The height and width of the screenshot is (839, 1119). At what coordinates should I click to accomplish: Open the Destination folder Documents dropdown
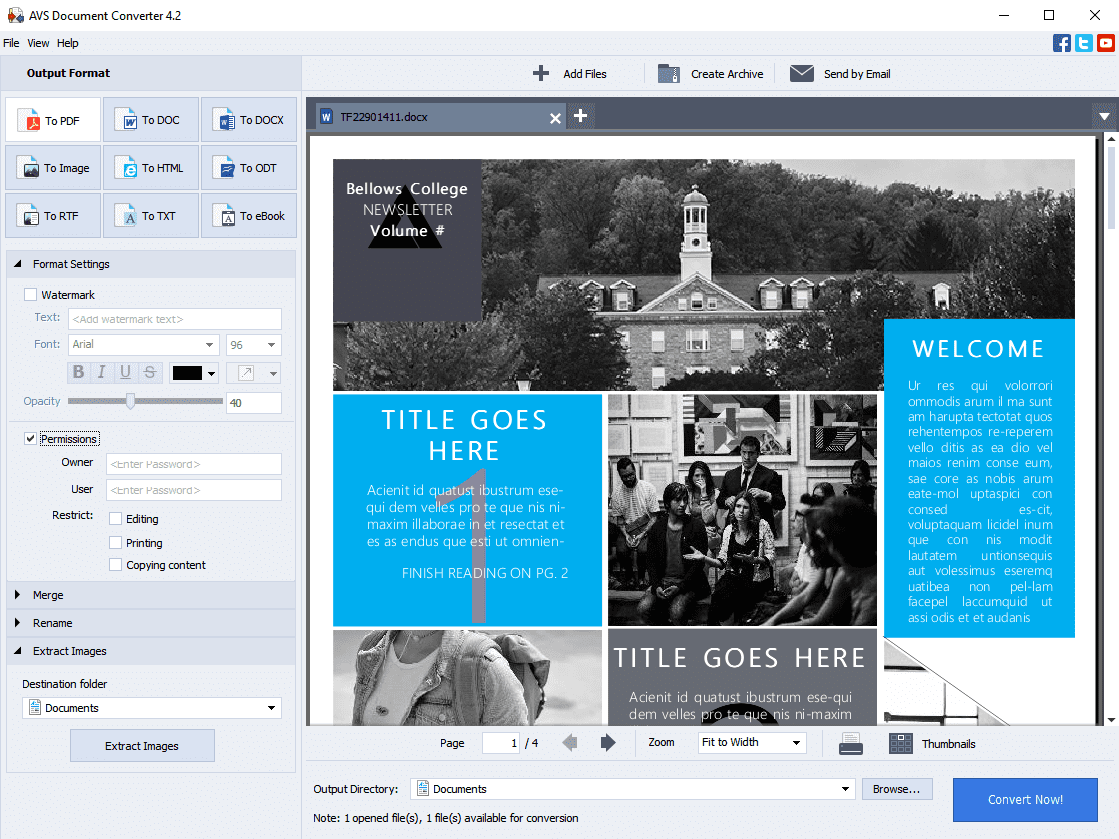(x=152, y=708)
